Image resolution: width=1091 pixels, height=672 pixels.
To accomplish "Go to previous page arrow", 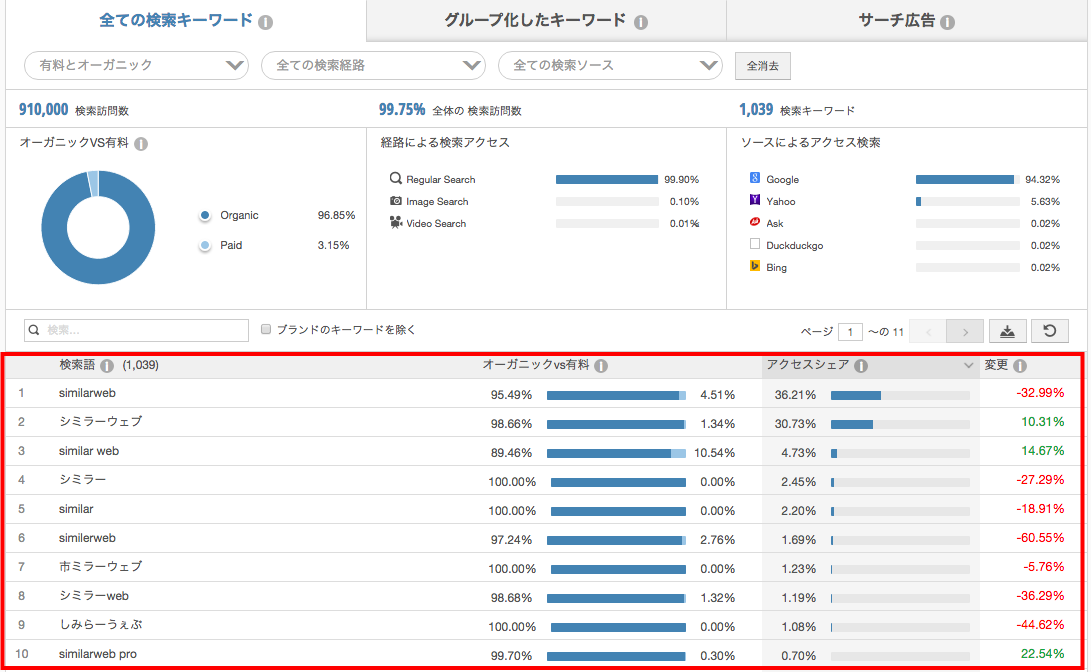I will [928, 332].
